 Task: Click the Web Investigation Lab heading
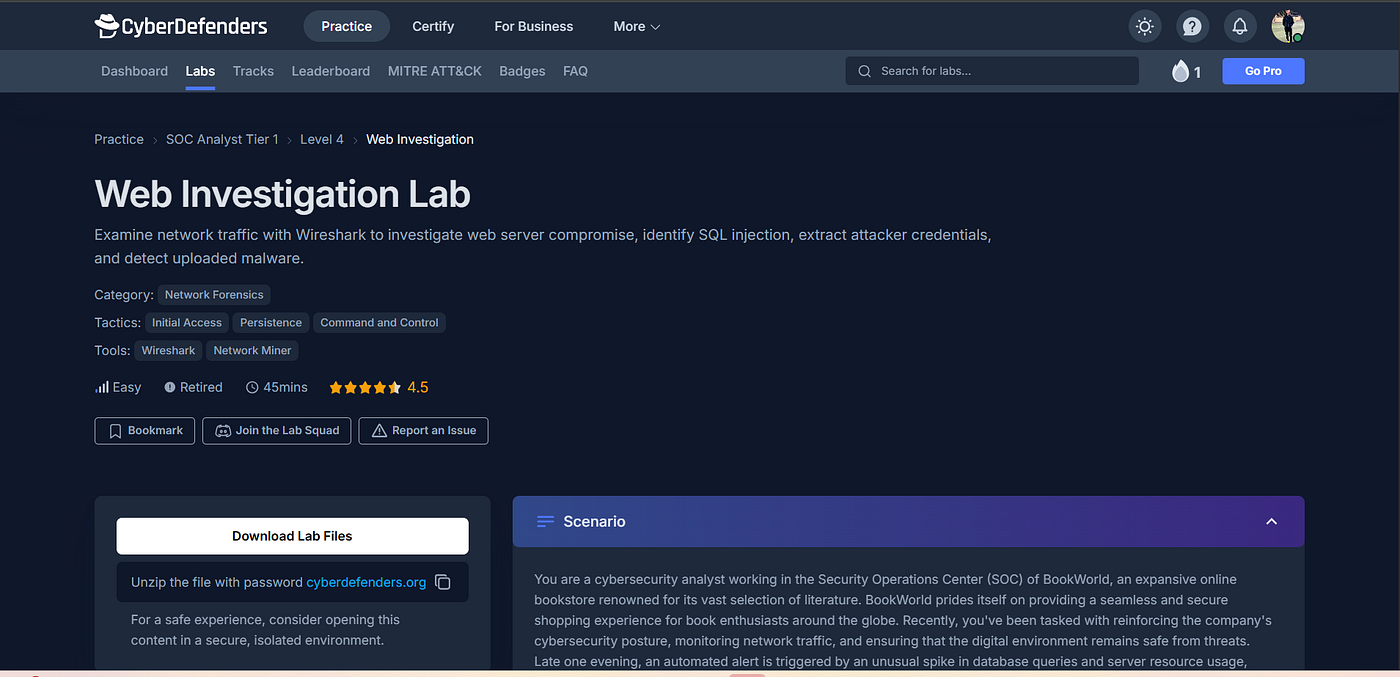tap(283, 194)
